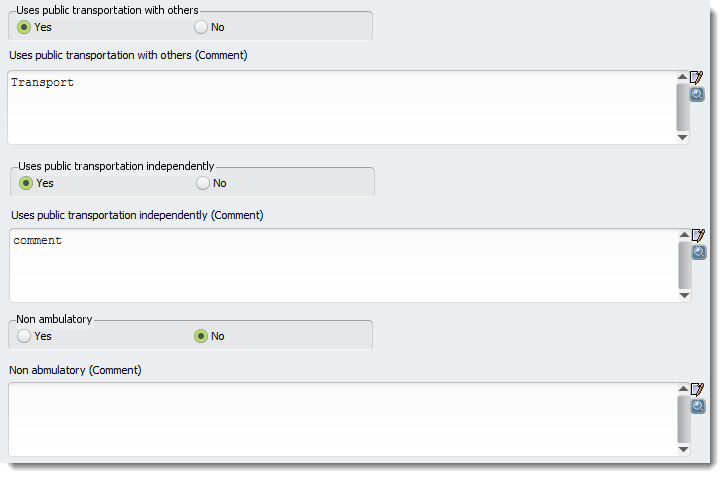Click scroll down arrow in Non abmulatory comment box
The height and width of the screenshot is (478, 725).
tap(683, 449)
